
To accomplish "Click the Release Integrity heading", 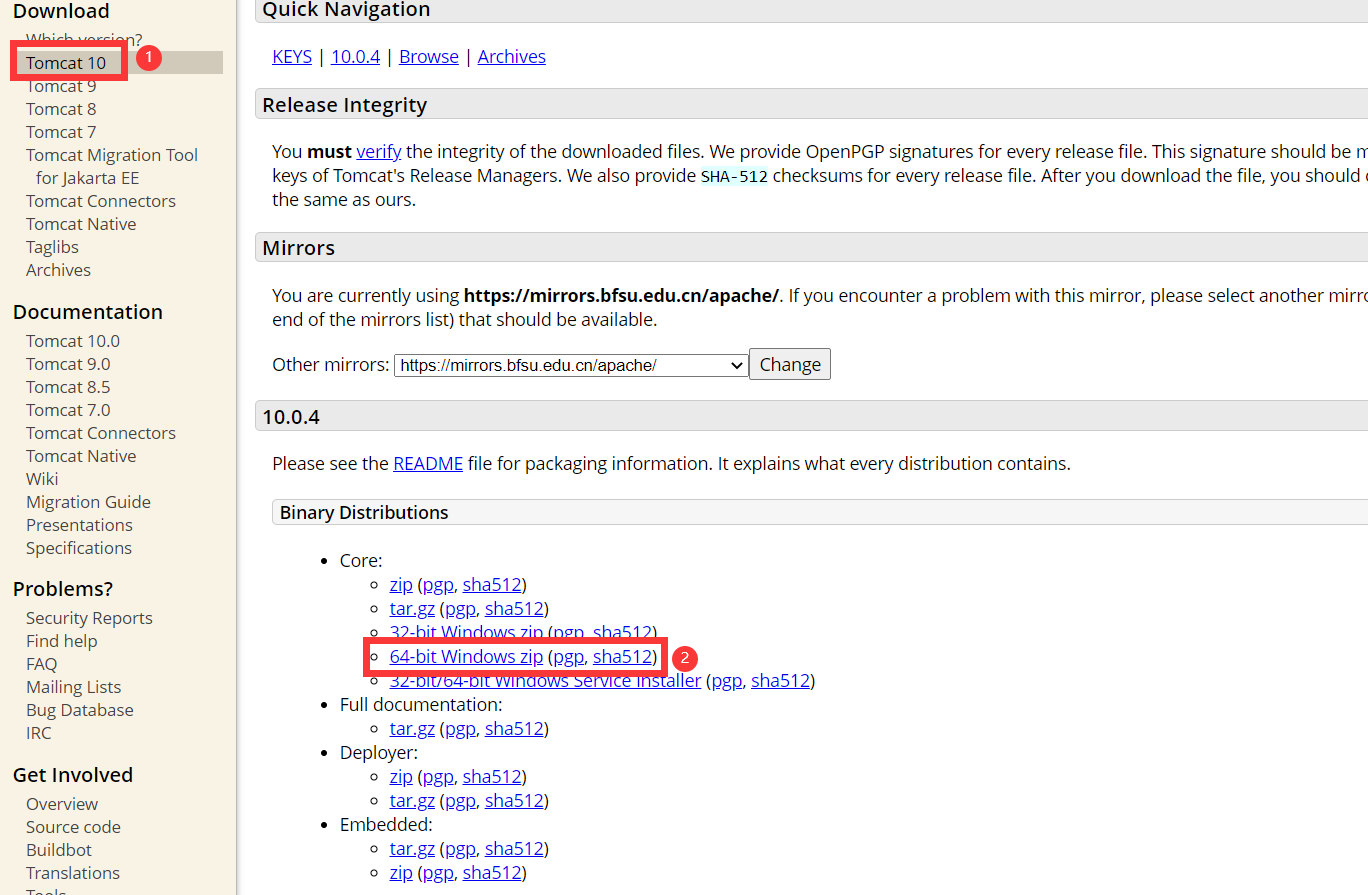I will point(344,105).
